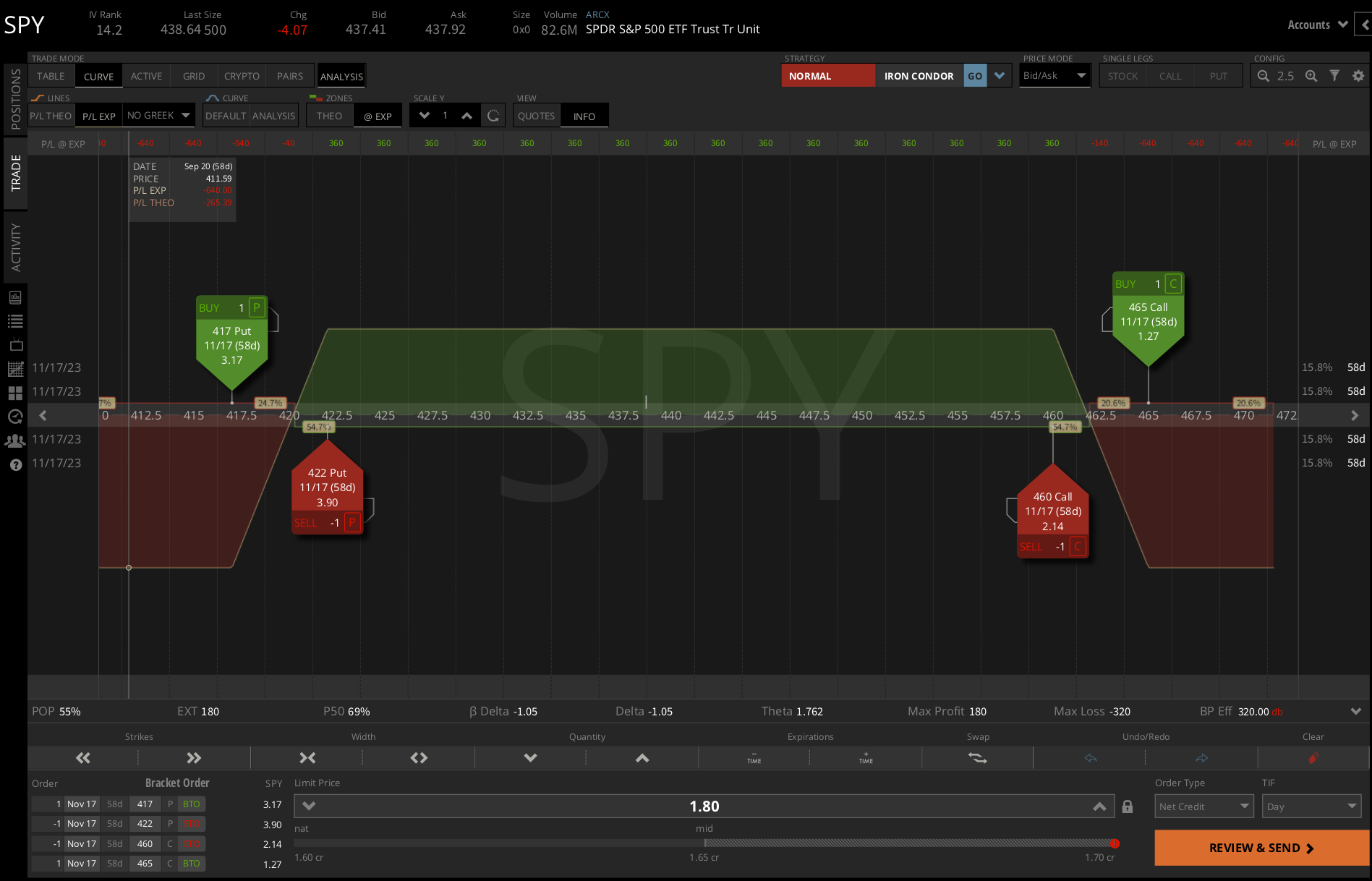The height and width of the screenshot is (881, 1372).
Task: Toggle the P/L THEO line
Action: [51, 116]
